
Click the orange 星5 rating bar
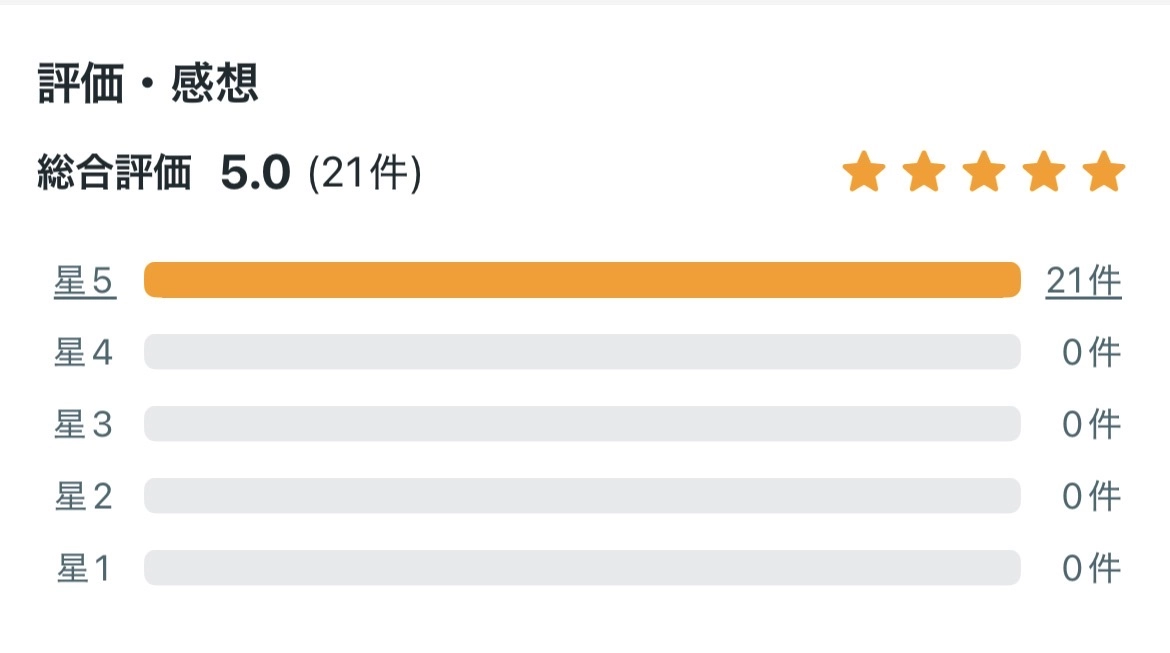(582, 280)
